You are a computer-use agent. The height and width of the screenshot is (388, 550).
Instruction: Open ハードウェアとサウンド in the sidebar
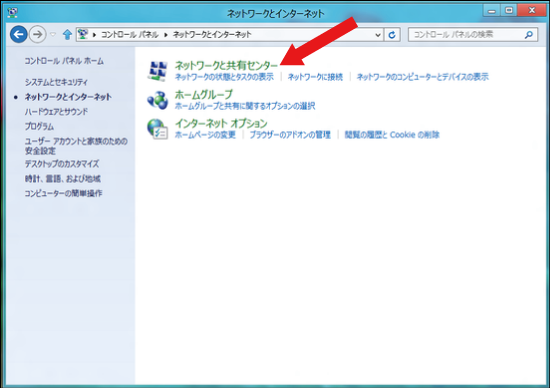pyautogui.click(x=56, y=112)
